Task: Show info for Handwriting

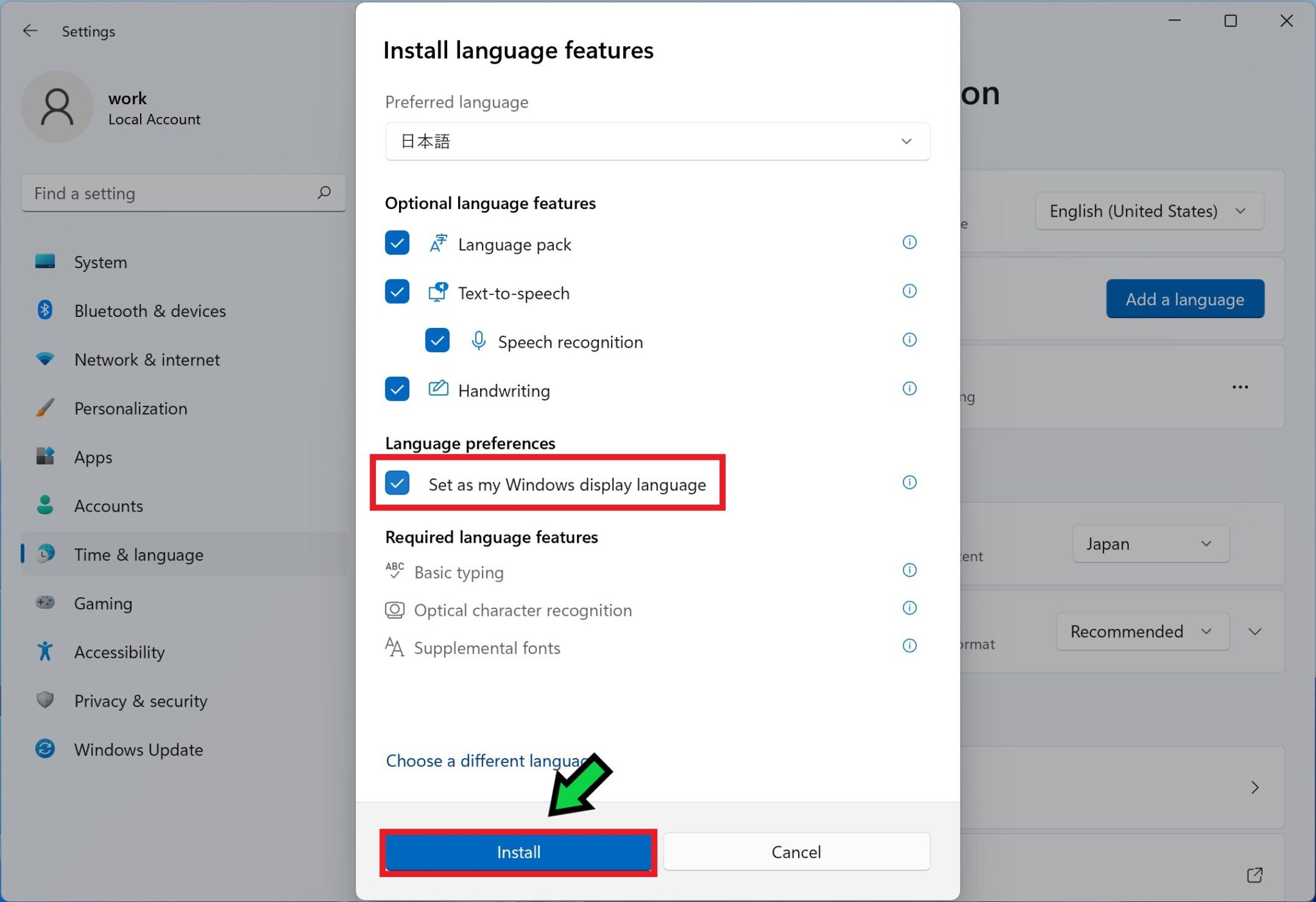Action: [x=909, y=388]
